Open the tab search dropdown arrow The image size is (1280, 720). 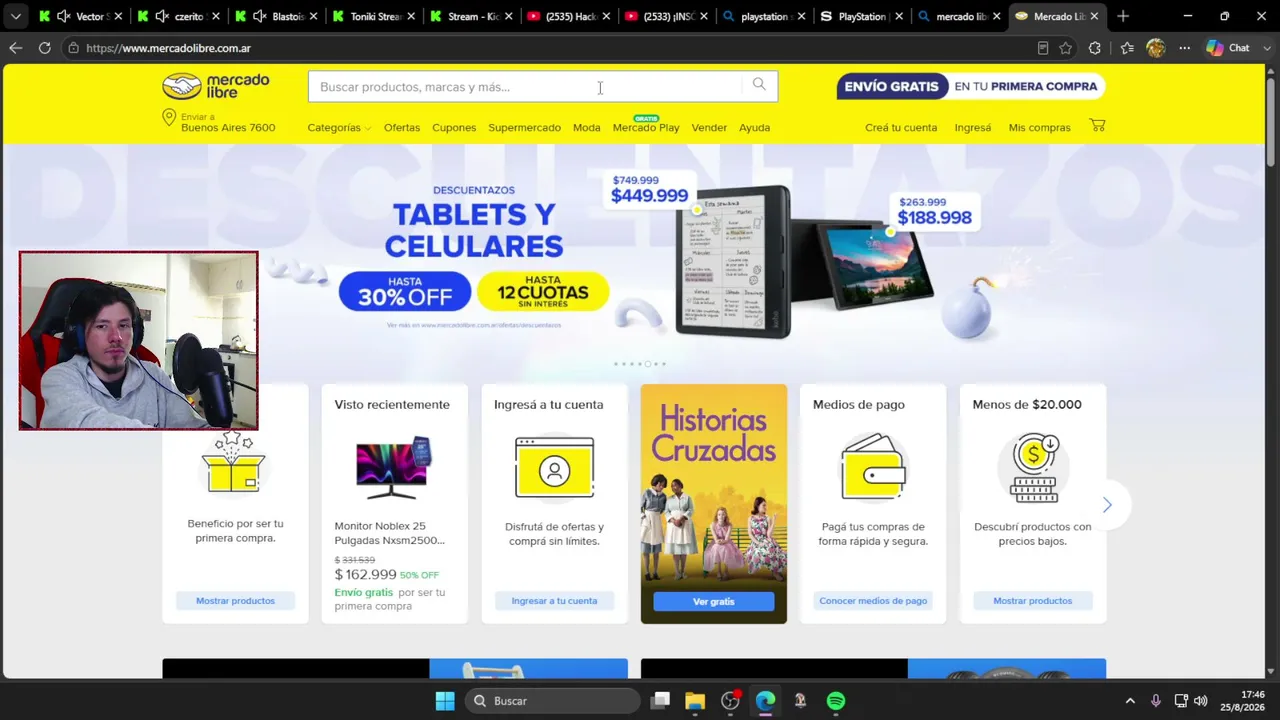[15, 16]
